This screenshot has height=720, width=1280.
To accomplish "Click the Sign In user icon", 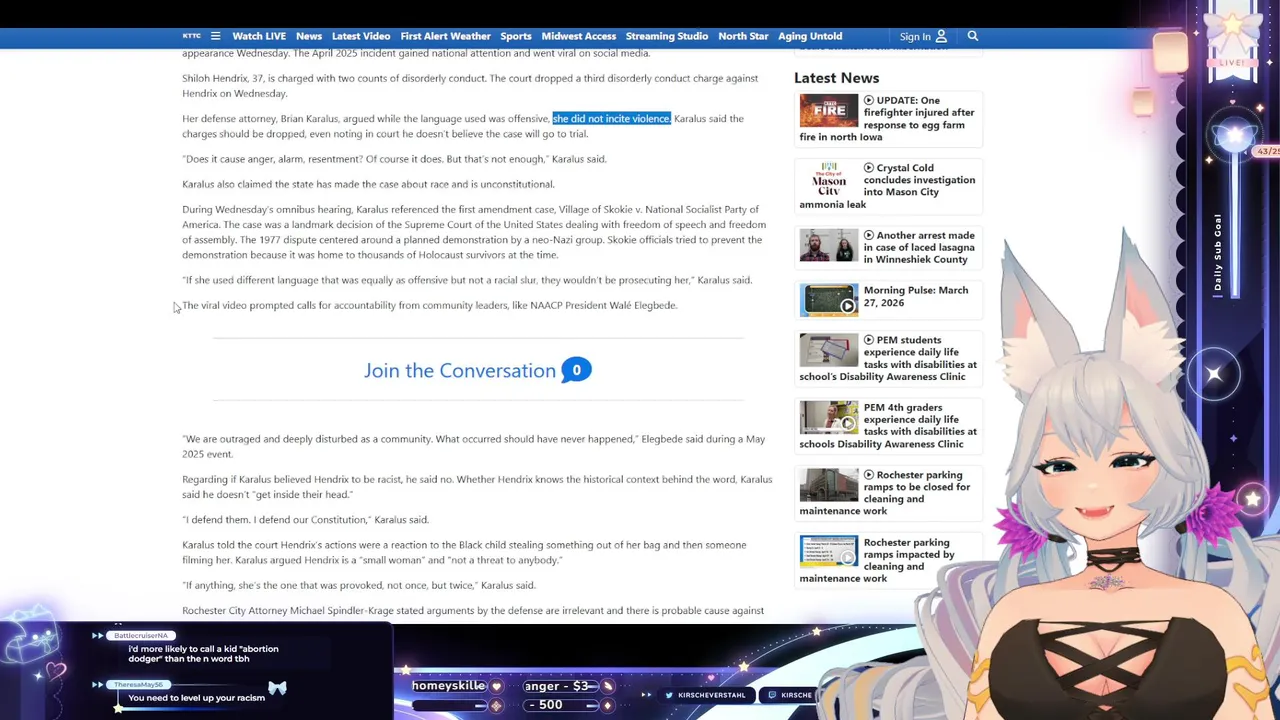I will point(941,36).
